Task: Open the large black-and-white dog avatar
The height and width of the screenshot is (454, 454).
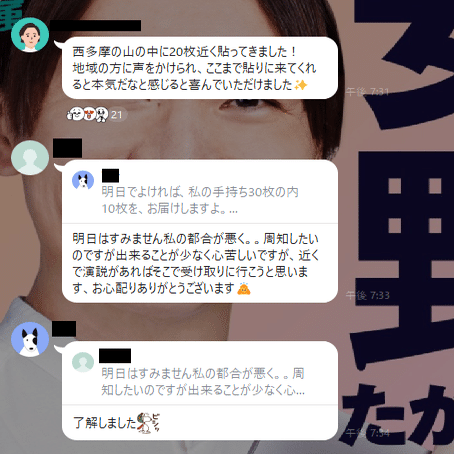Action: (x=30, y=339)
